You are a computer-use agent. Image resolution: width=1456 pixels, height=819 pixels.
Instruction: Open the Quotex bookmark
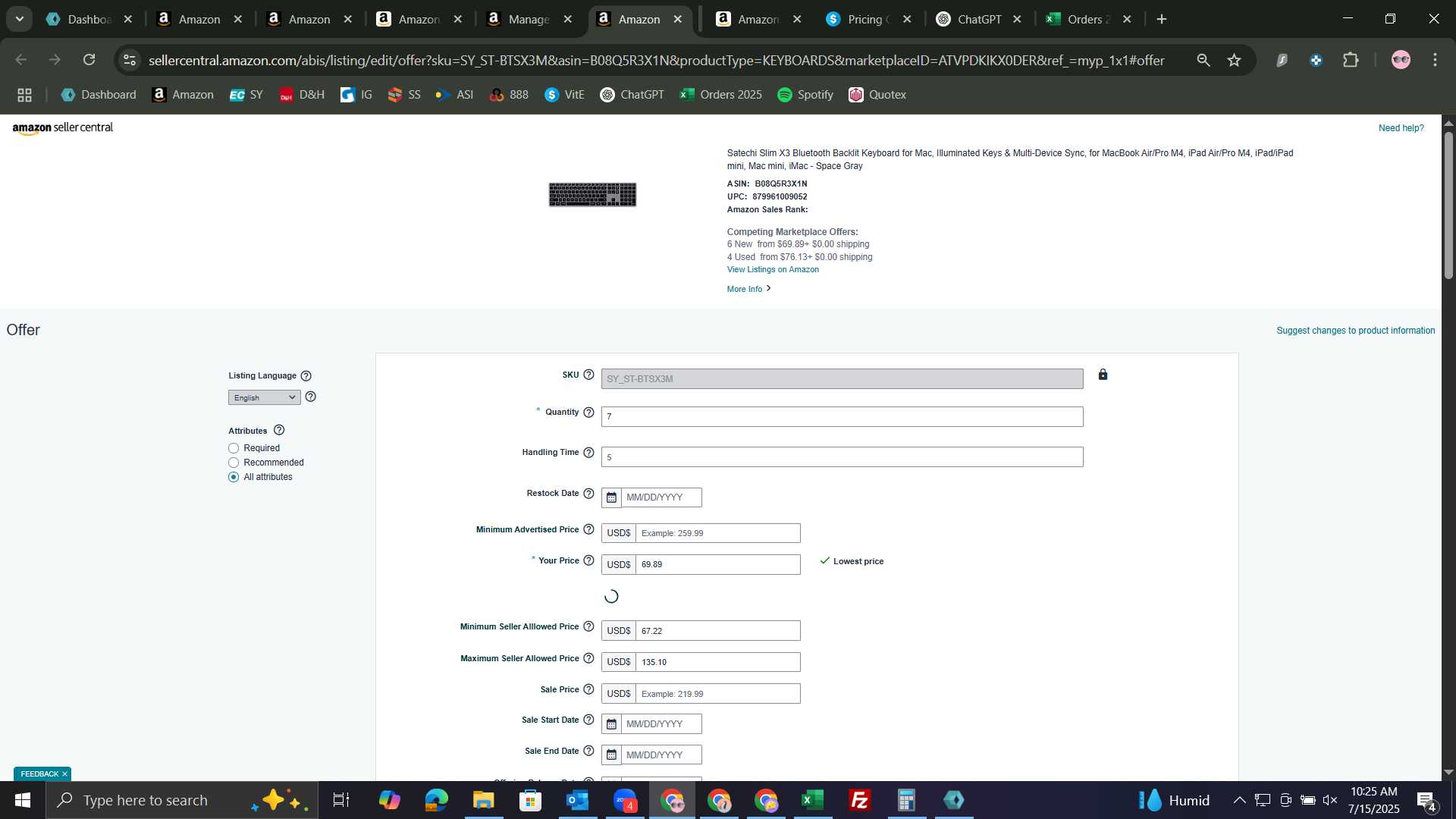point(877,95)
